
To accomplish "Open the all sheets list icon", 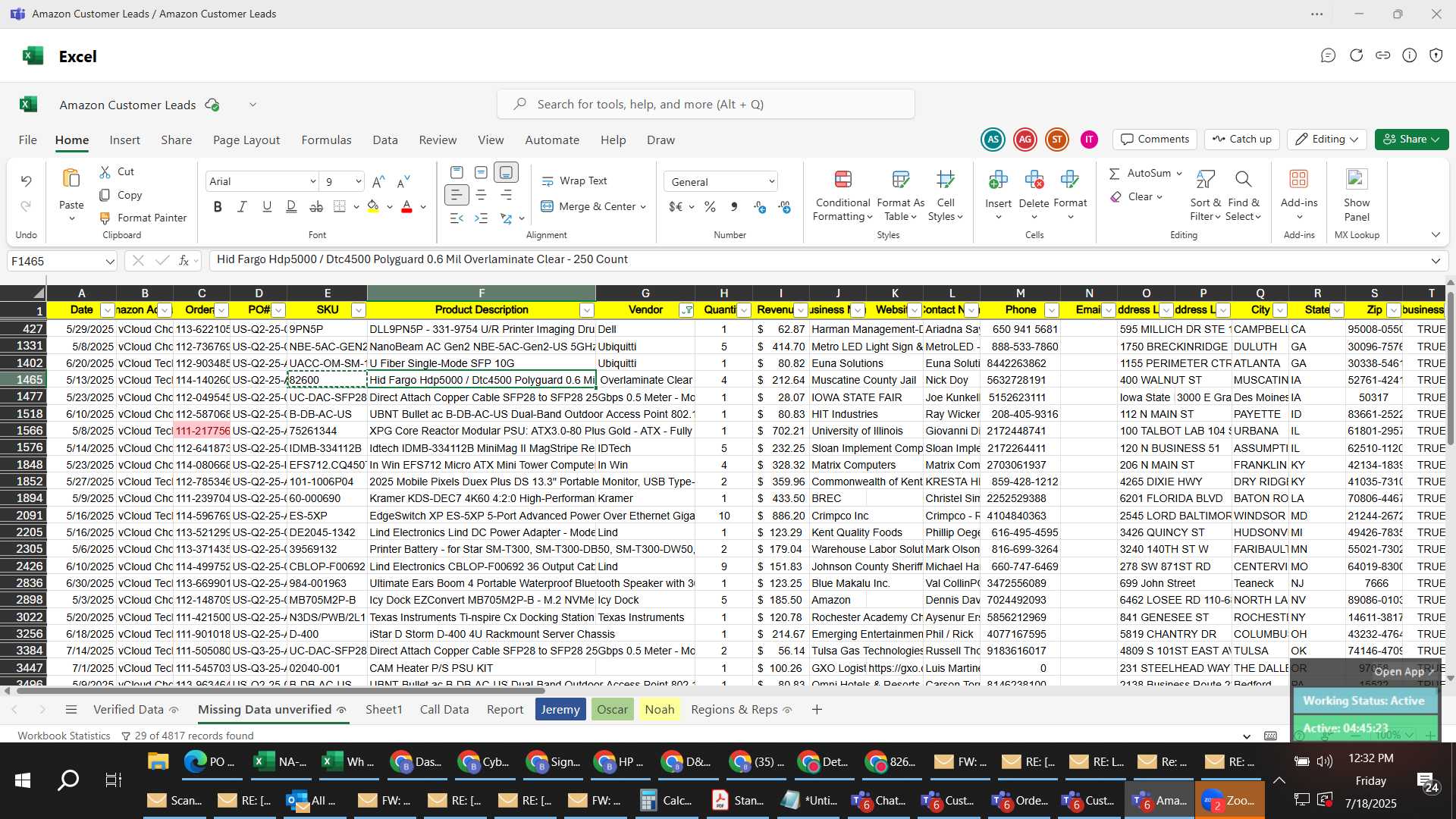I will (71, 710).
